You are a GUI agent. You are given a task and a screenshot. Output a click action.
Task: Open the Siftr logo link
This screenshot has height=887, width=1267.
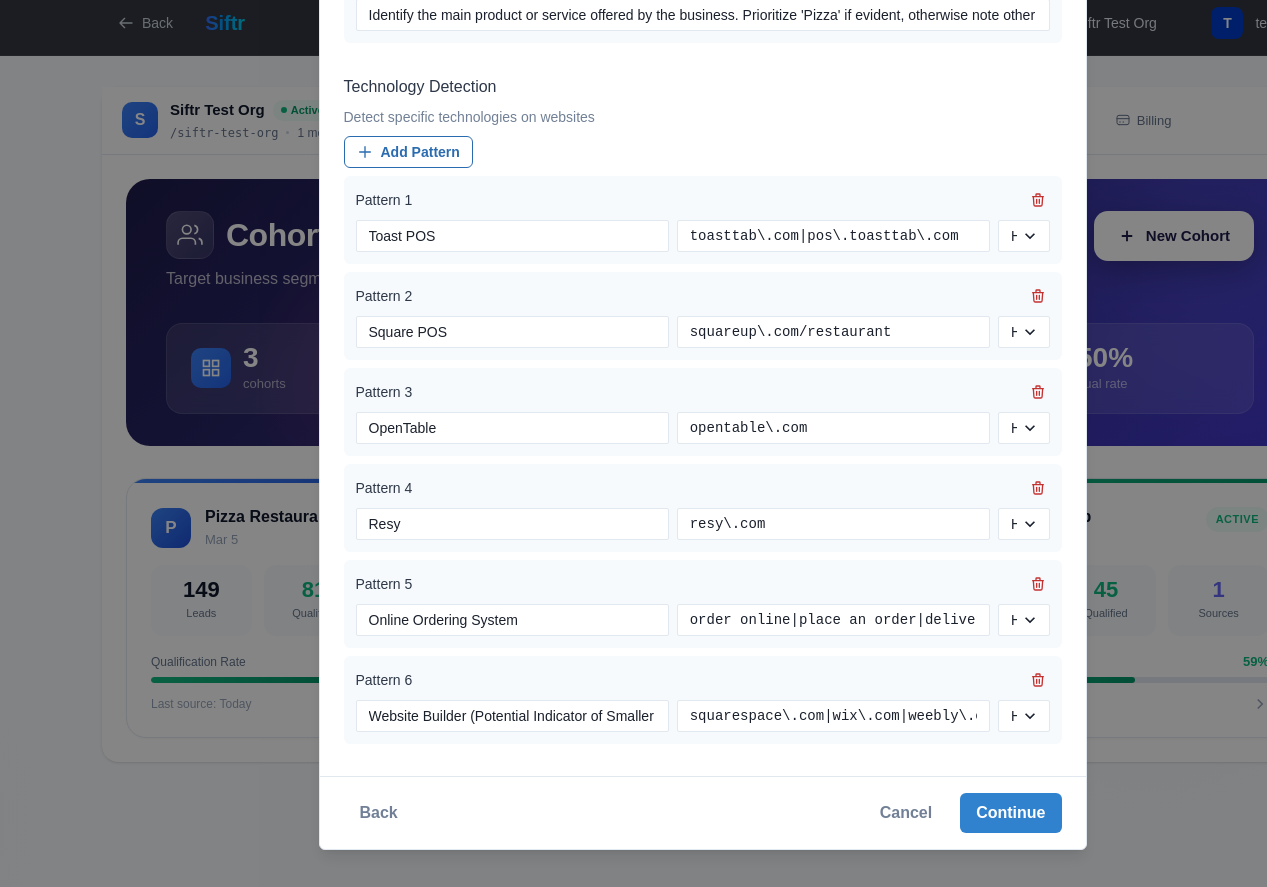click(x=225, y=23)
